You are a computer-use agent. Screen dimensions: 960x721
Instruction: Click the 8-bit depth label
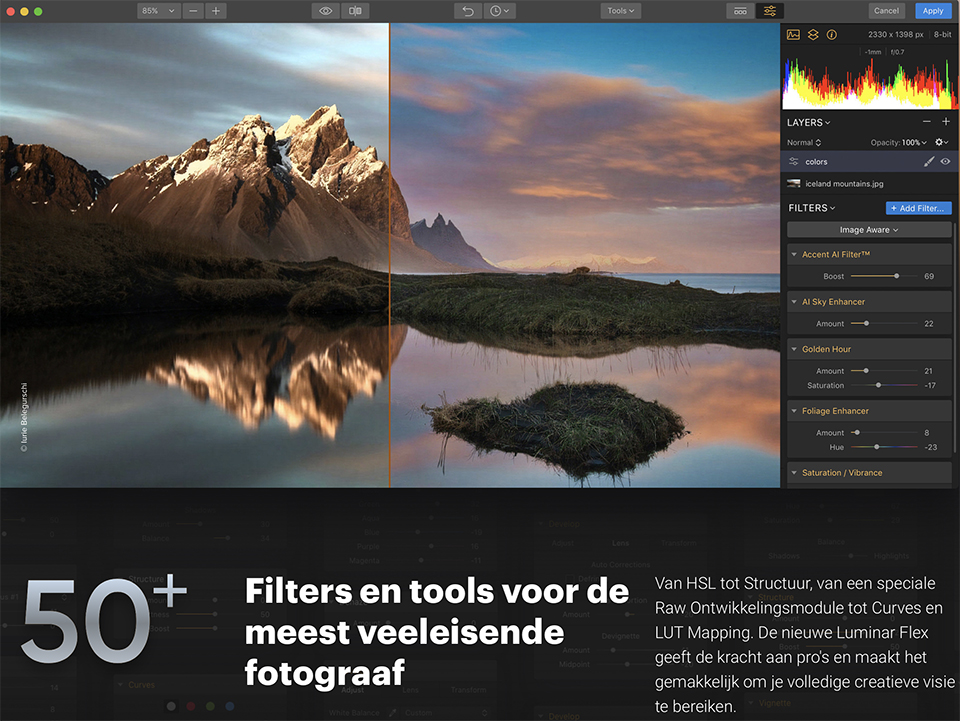click(942, 35)
